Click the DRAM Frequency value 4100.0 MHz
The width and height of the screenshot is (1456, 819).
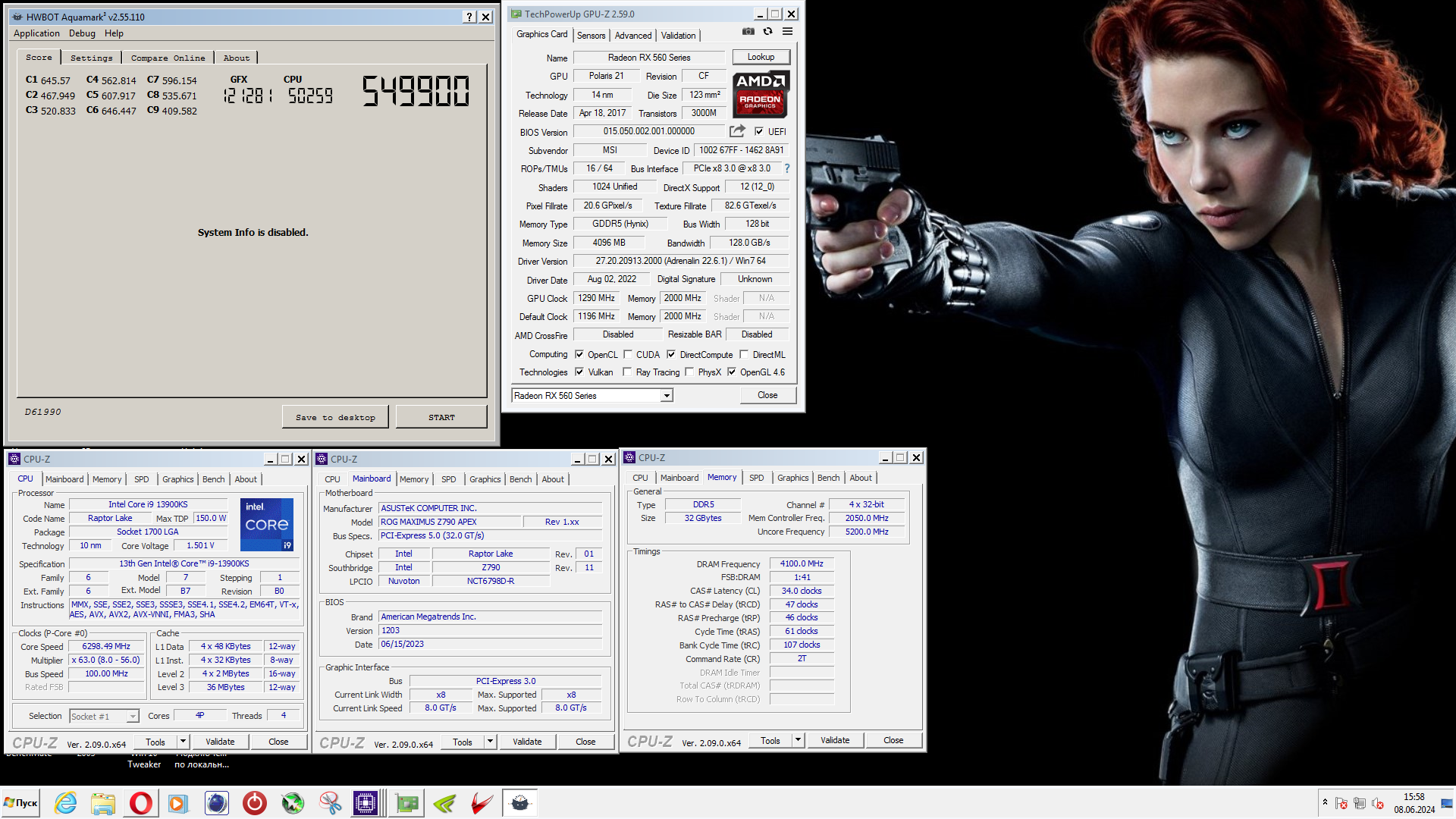pos(802,563)
